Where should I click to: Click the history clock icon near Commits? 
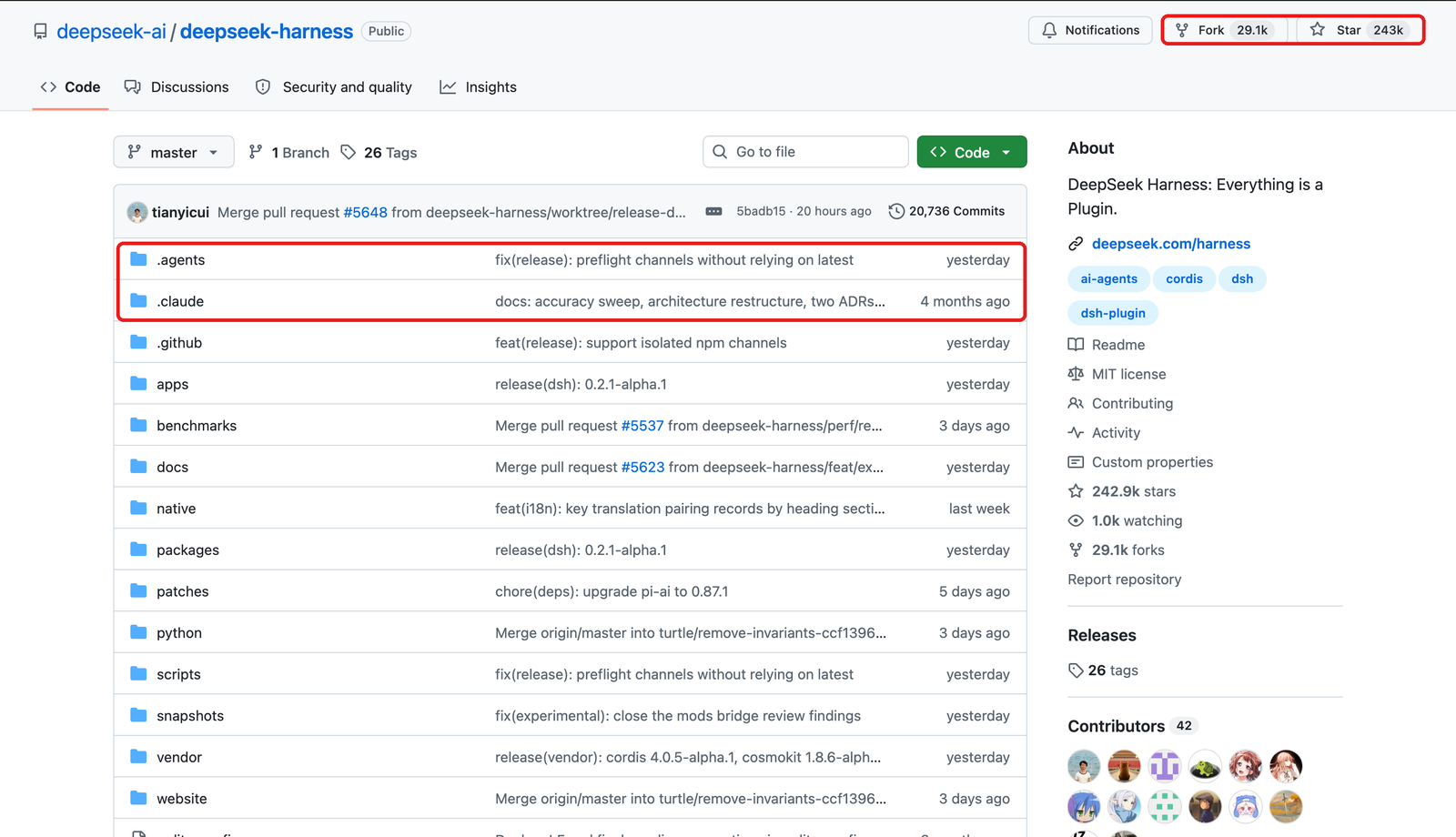pyautogui.click(x=896, y=211)
